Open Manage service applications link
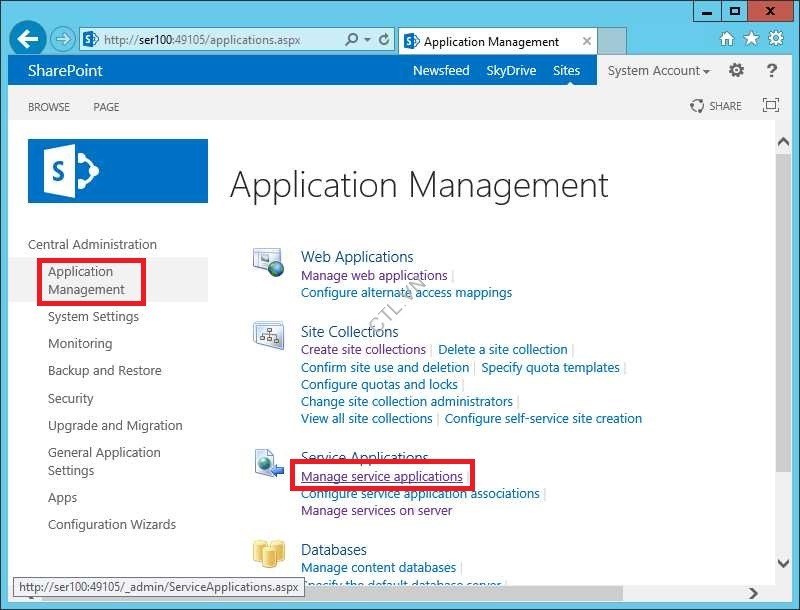This screenshot has width=800, height=610. [x=382, y=476]
